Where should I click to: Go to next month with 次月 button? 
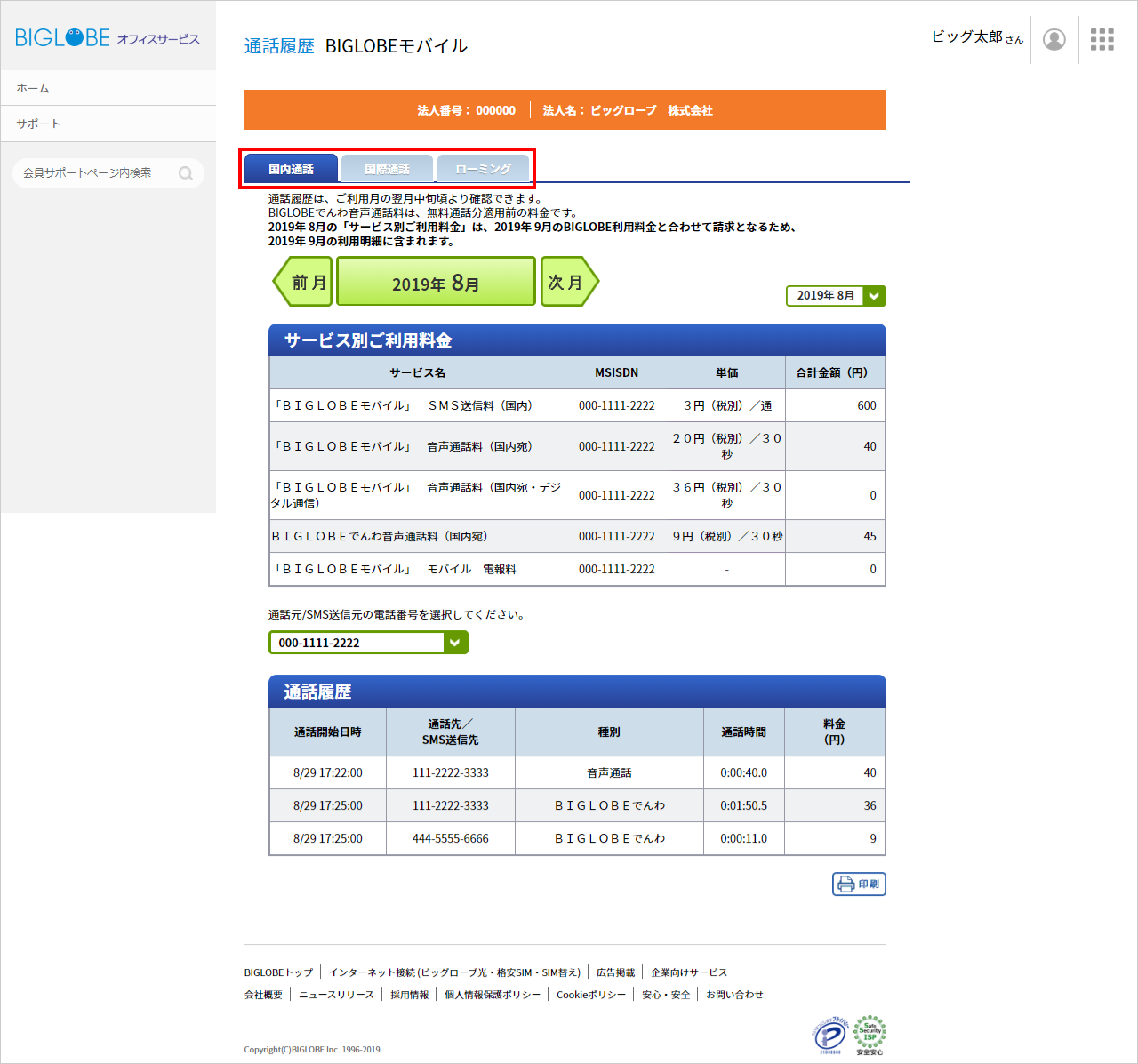pyautogui.click(x=570, y=282)
